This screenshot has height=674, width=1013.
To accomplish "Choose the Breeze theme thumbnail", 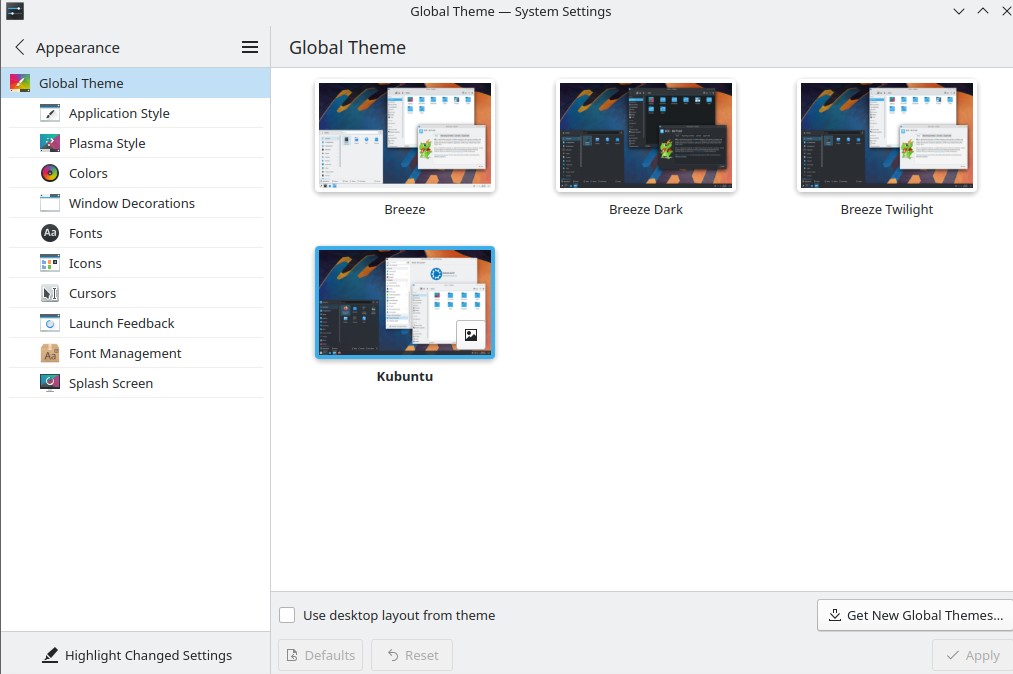I will [405, 136].
